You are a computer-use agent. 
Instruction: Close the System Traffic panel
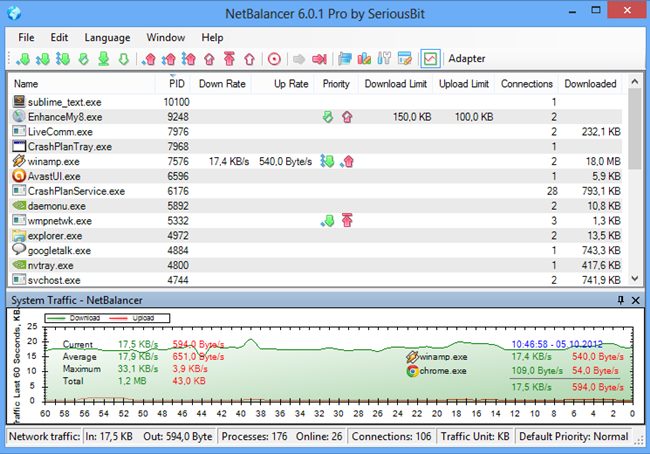click(x=637, y=300)
